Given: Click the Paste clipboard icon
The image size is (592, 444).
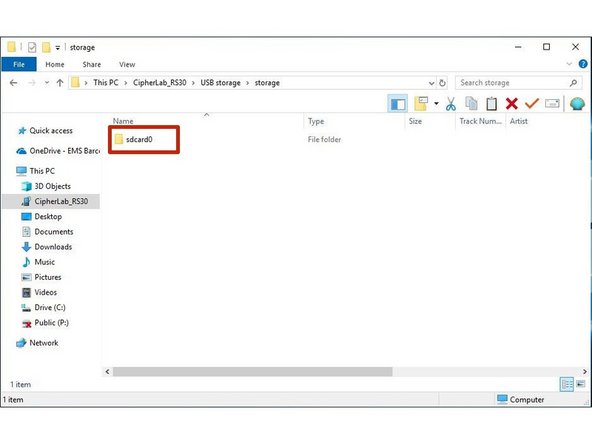Looking at the screenshot, I should pyautogui.click(x=491, y=103).
